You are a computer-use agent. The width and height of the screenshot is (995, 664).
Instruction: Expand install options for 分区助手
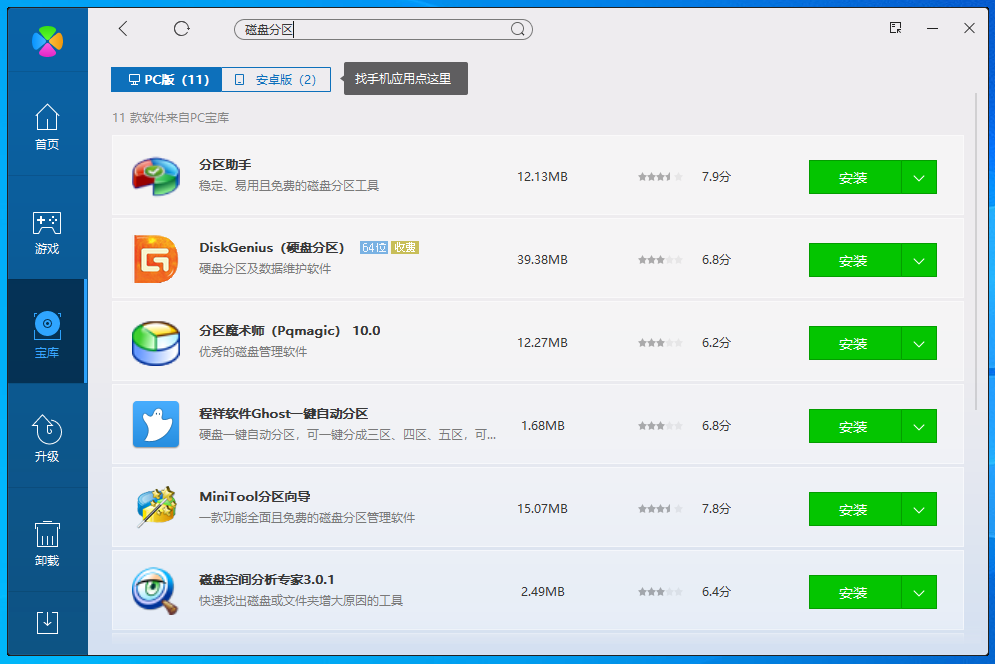[x=919, y=177]
